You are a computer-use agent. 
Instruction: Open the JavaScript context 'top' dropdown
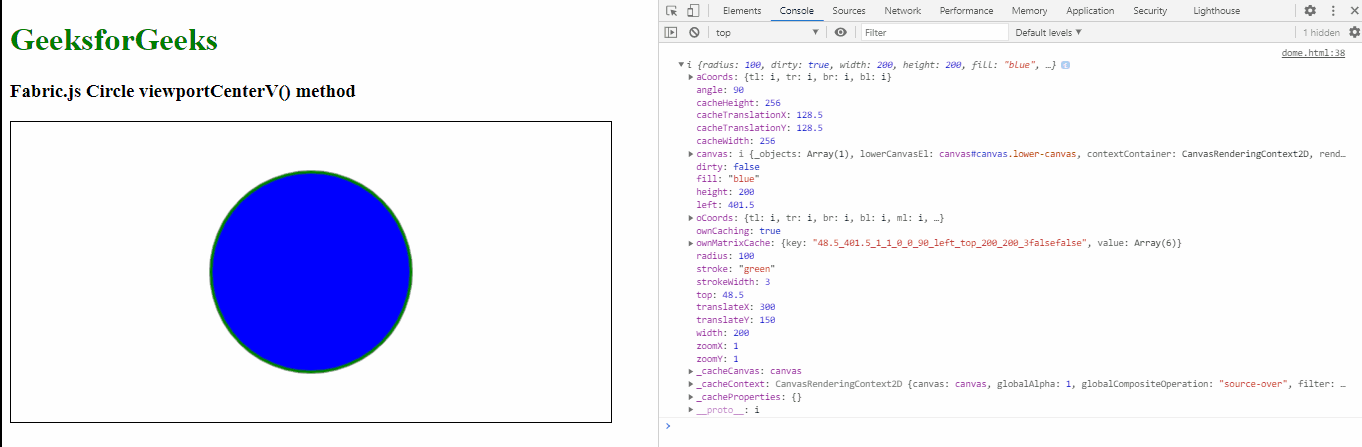tap(767, 32)
